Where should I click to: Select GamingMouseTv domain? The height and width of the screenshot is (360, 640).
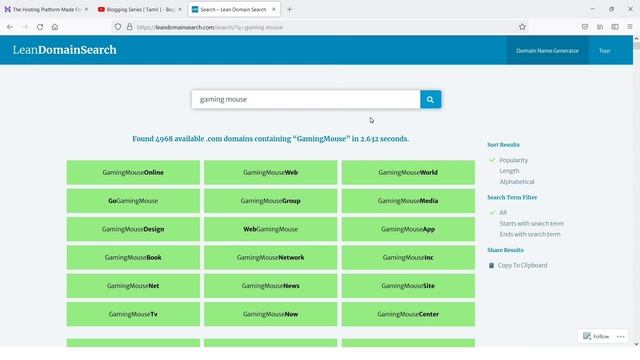click(133, 314)
